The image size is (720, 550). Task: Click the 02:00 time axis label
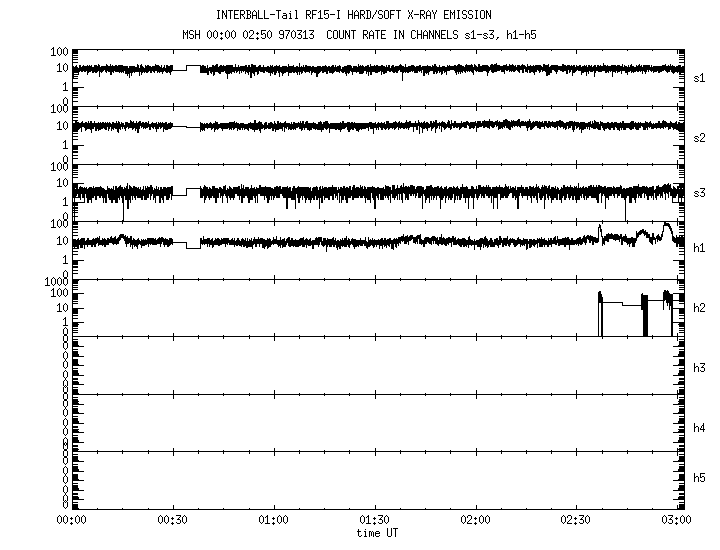click(x=476, y=520)
